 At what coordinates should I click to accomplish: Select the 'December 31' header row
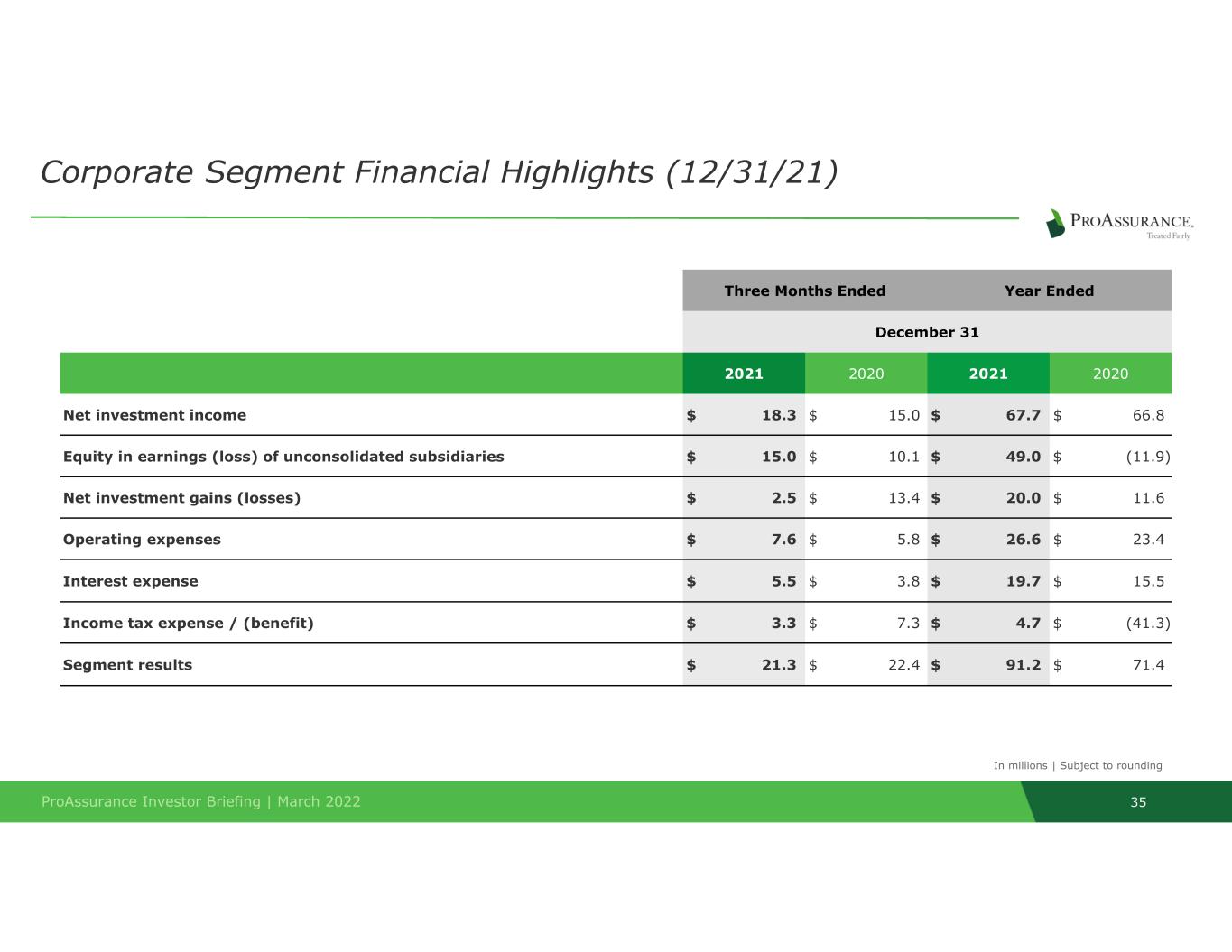[927, 332]
